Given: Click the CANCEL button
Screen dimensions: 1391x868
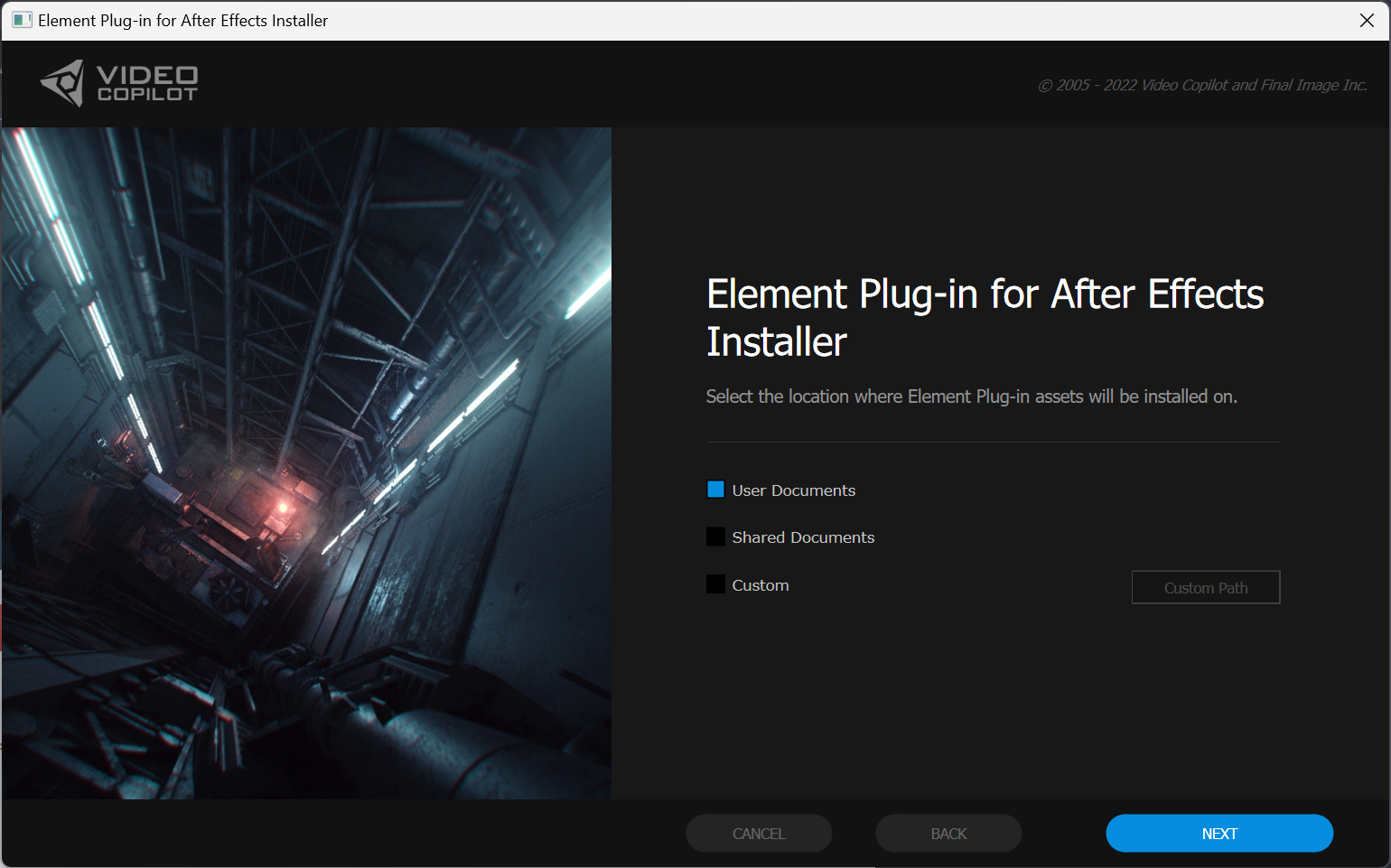Looking at the screenshot, I should 759,834.
